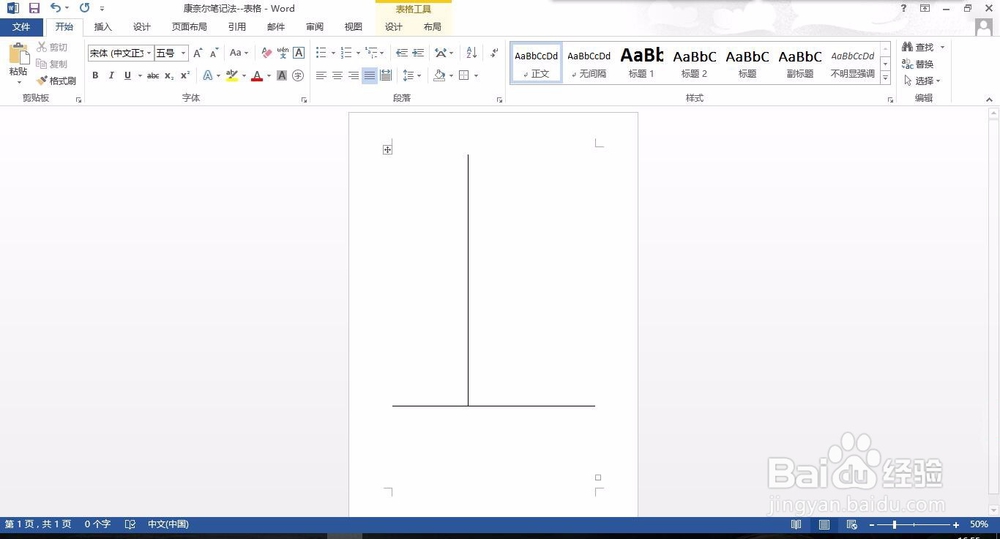Open Change Case dropdown
Image resolution: width=1000 pixels, height=539 pixels.
(239, 53)
